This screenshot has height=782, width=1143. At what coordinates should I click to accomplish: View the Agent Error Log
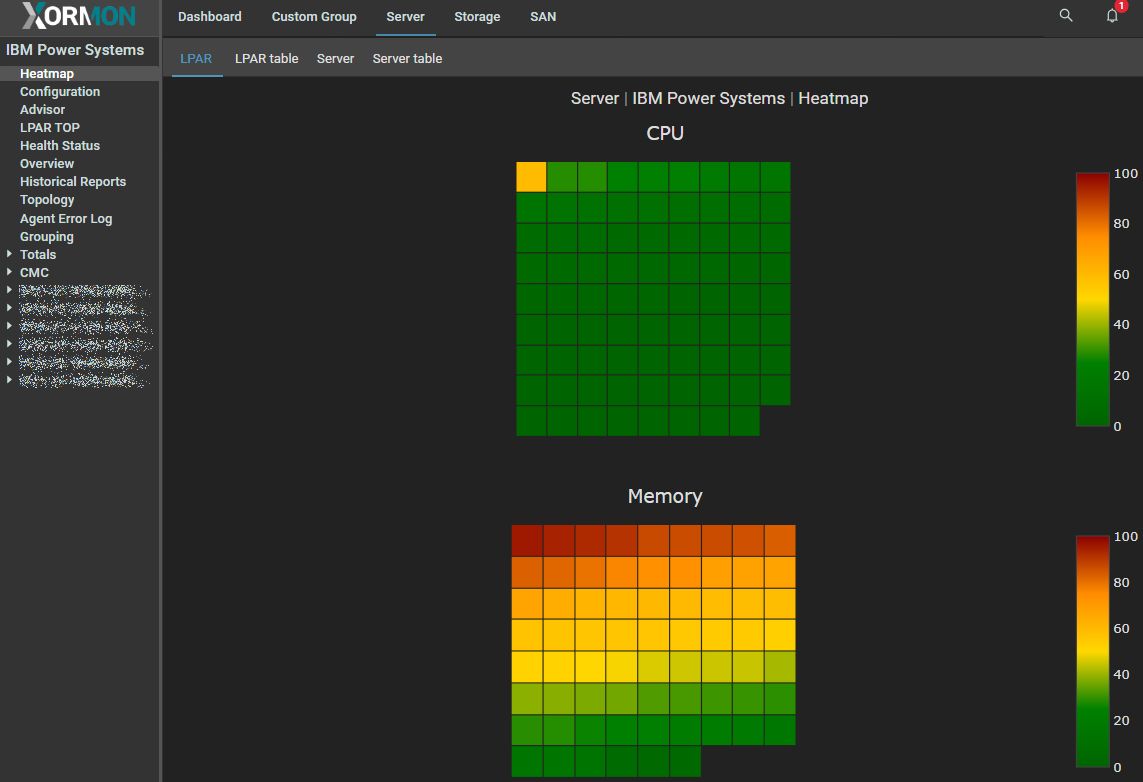click(x=66, y=218)
